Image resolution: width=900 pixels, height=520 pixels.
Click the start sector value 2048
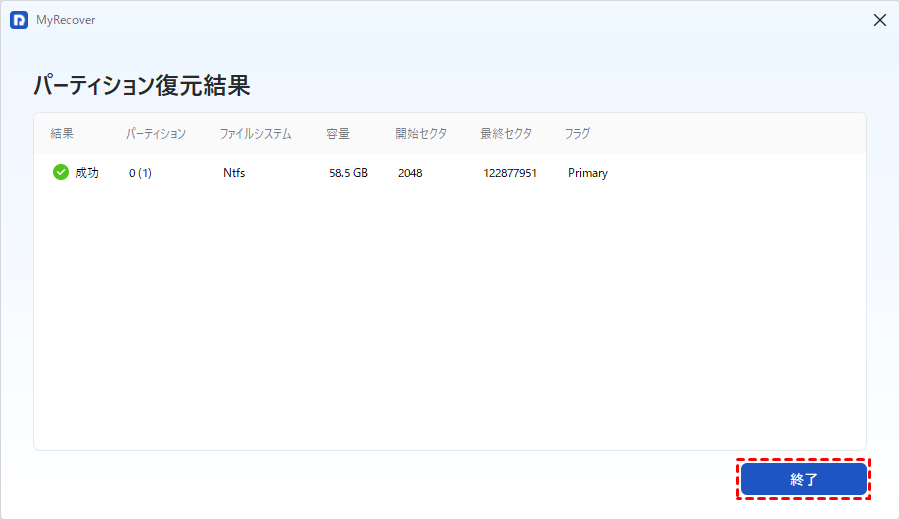tap(410, 173)
